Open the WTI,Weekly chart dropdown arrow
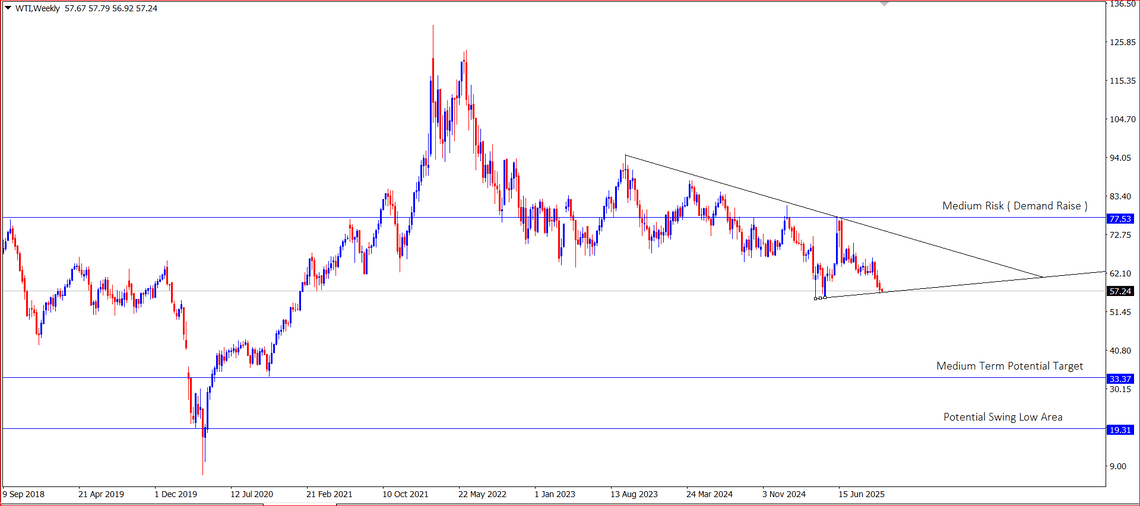The width and height of the screenshot is (1140, 506). pos(8,8)
